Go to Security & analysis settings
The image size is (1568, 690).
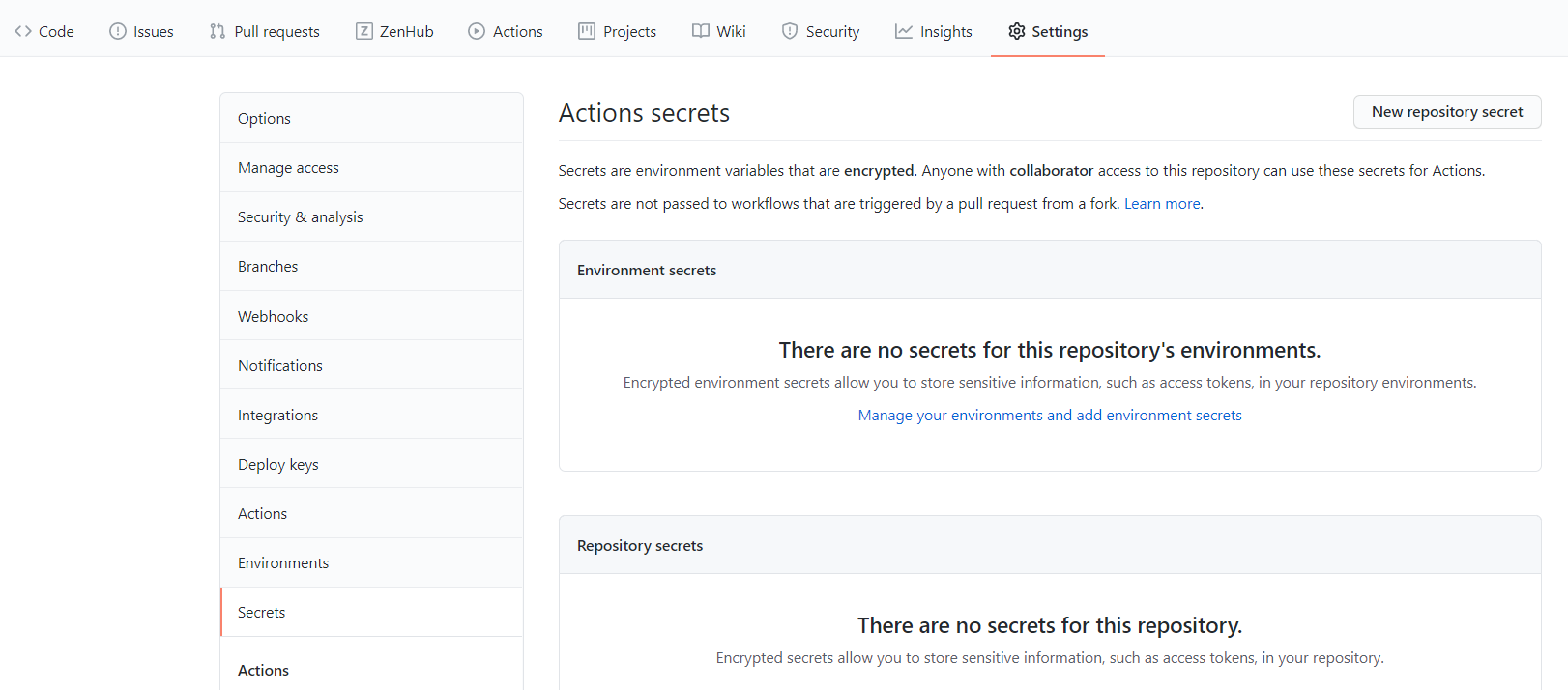pos(301,217)
